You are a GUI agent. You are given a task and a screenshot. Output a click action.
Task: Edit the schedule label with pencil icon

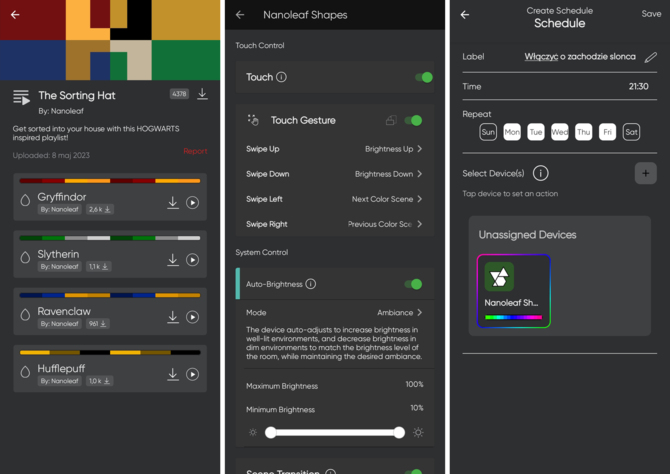click(650, 57)
